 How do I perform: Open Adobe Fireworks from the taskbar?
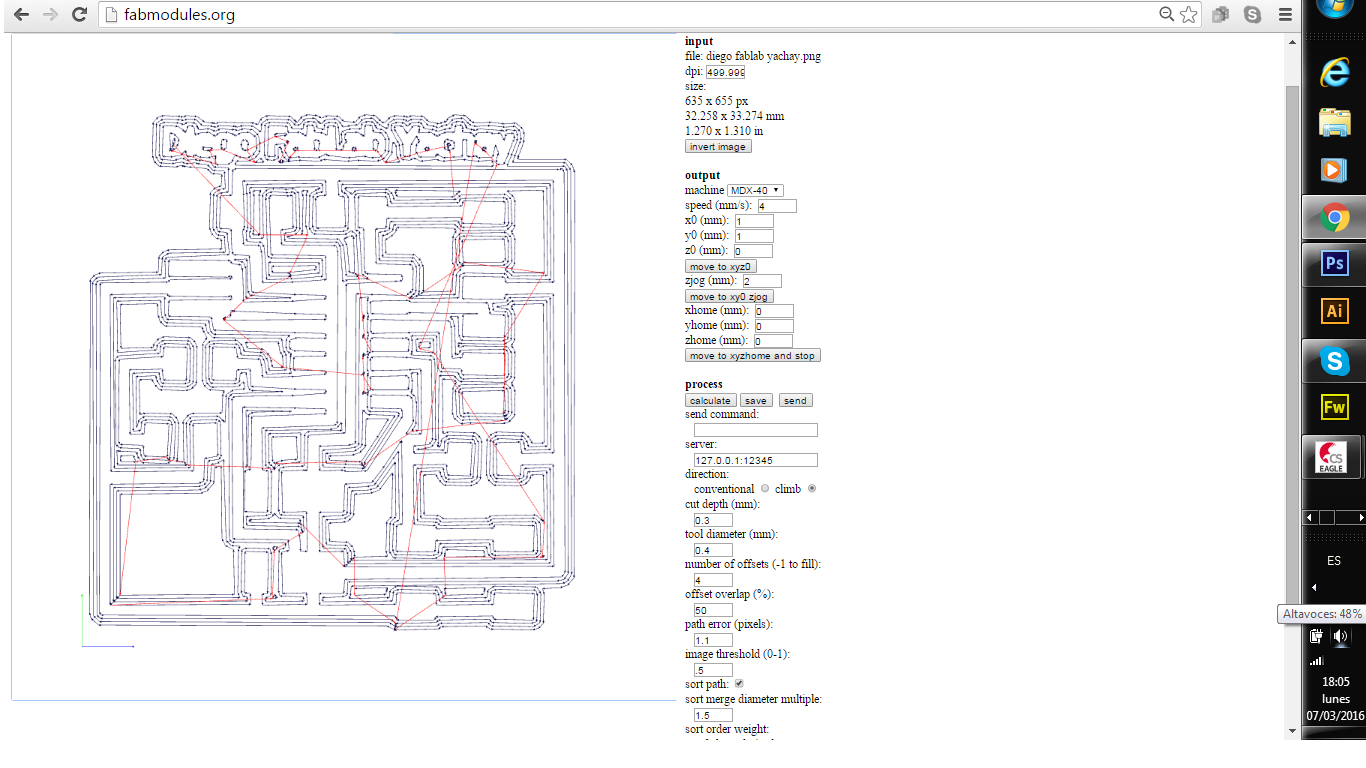click(x=1334, y=407)
